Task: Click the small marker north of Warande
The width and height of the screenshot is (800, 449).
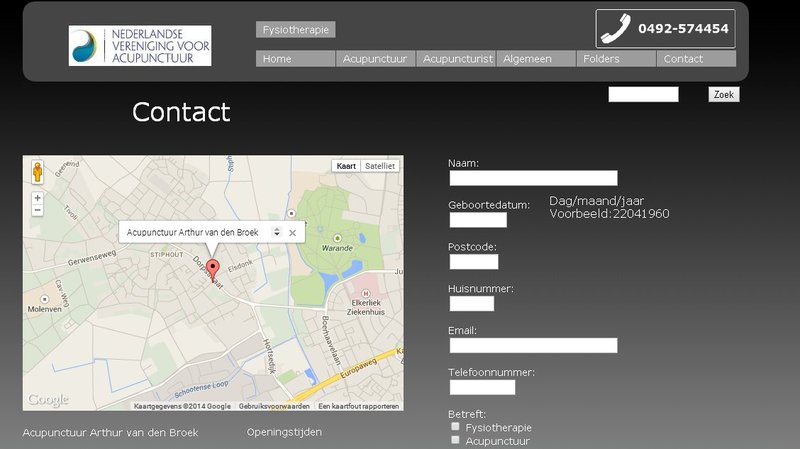Action: pyautogui.click(x=291, y=213)
